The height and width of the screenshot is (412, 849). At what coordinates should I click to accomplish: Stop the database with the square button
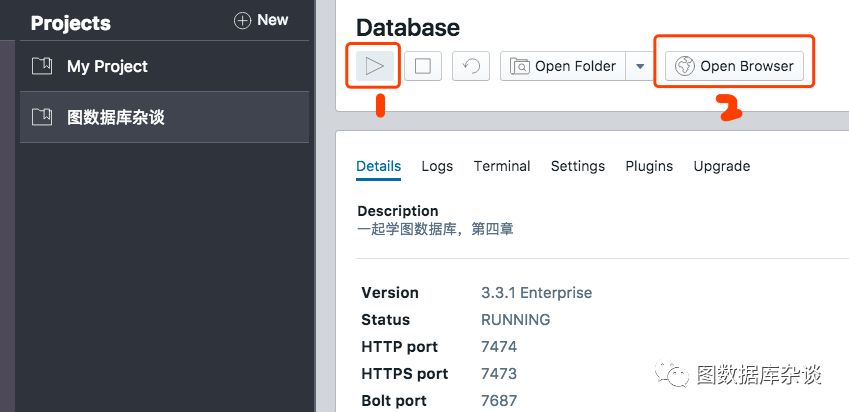click(x=423, y=66)
